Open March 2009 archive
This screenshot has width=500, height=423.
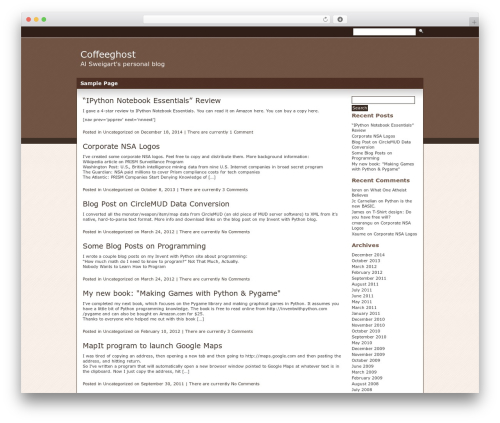pyautogui.click(x=364, y=372)
